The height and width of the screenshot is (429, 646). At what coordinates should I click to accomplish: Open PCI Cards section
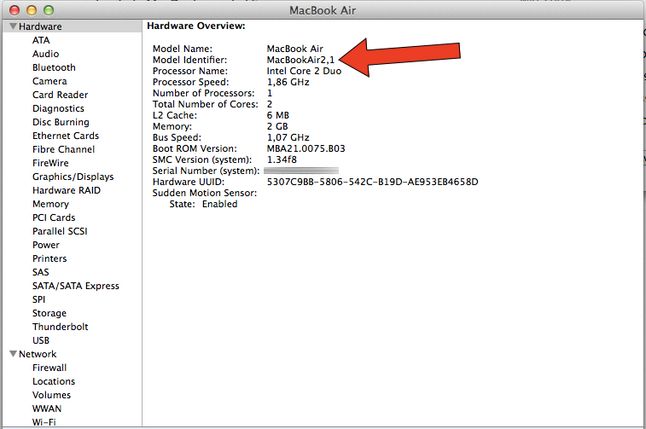click(54, 217)
